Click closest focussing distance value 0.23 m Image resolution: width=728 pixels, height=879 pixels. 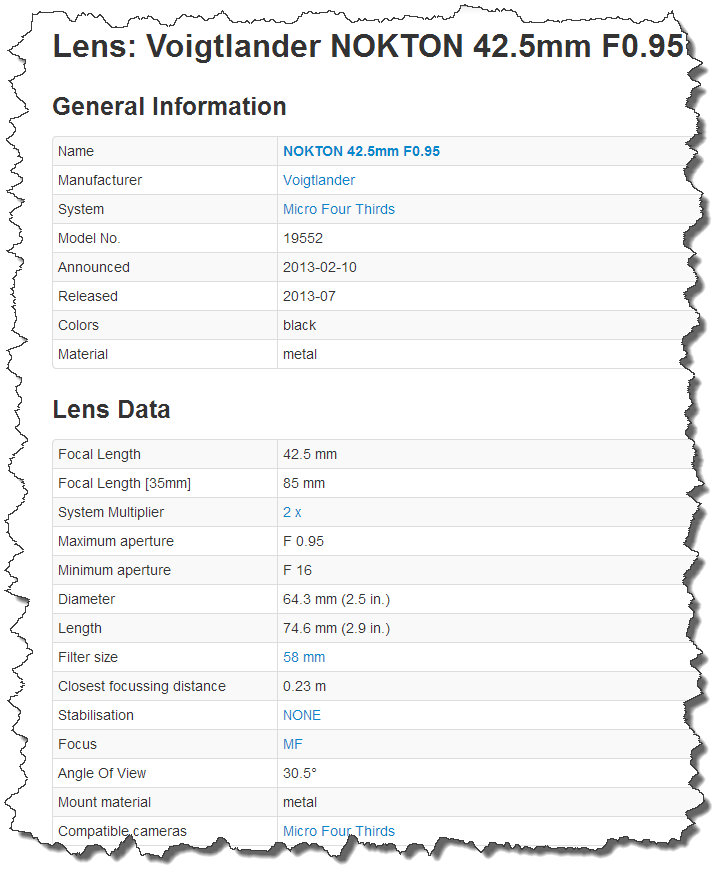pyautogui.click(x=304, y=687)
